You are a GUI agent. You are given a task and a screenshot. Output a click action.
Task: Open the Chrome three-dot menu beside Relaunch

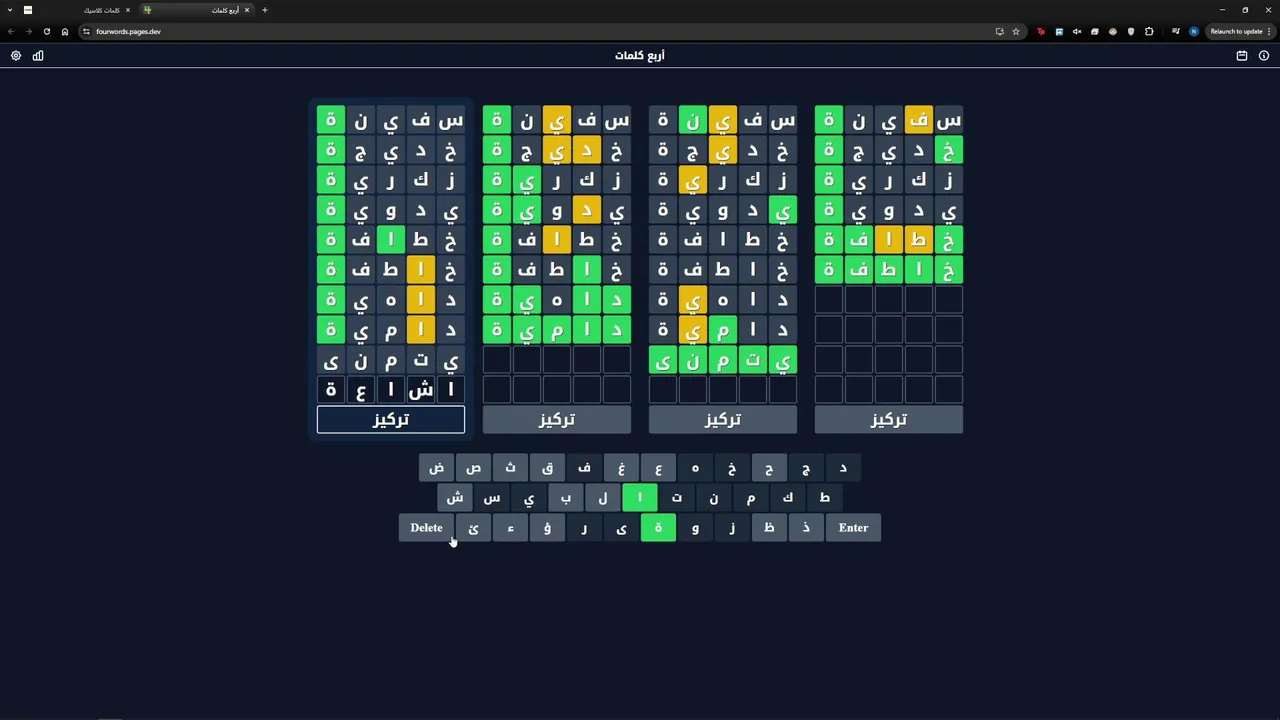1271,31
